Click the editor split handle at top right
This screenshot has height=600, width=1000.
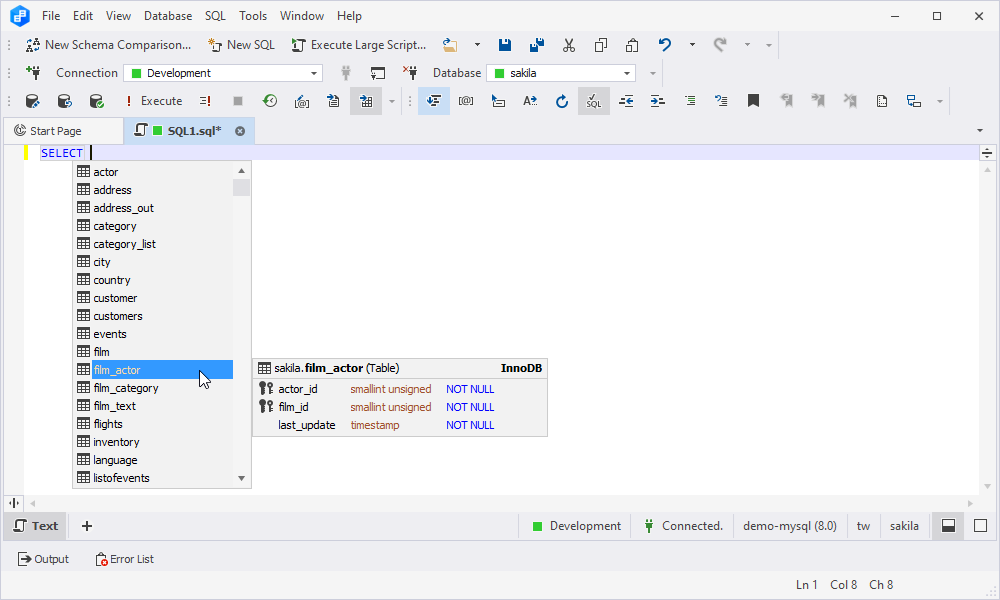[x=987, y=153]
